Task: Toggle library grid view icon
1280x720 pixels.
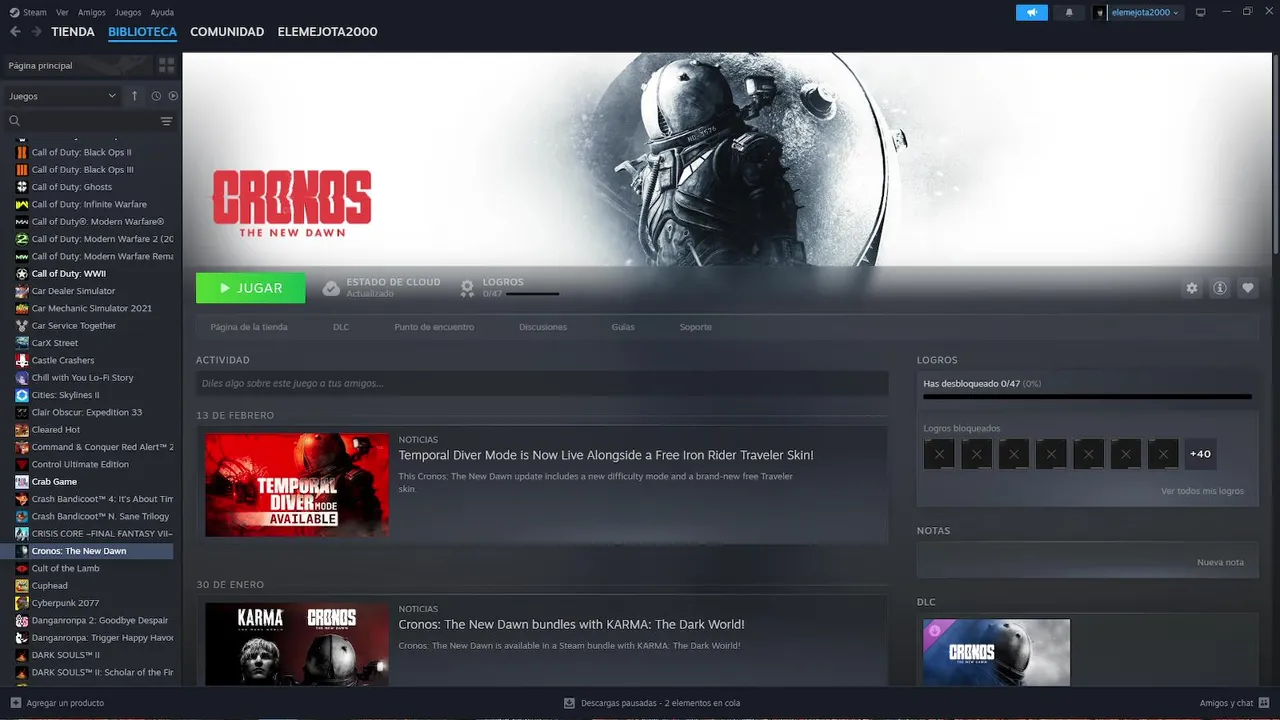Action: pyautogui.click(x=166, y=65)
